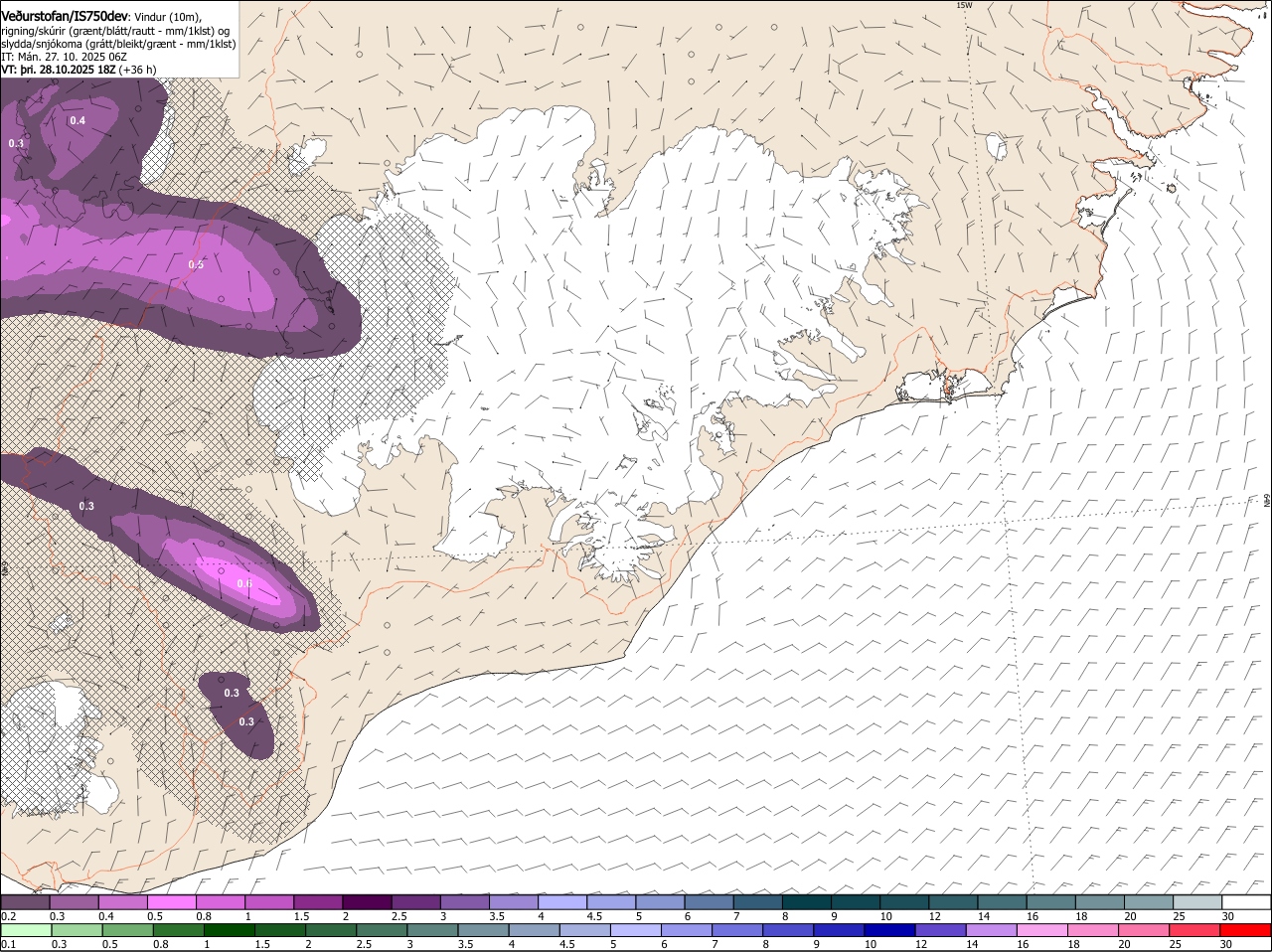Select the contour label inside the bright pink core

click(245, 583)
